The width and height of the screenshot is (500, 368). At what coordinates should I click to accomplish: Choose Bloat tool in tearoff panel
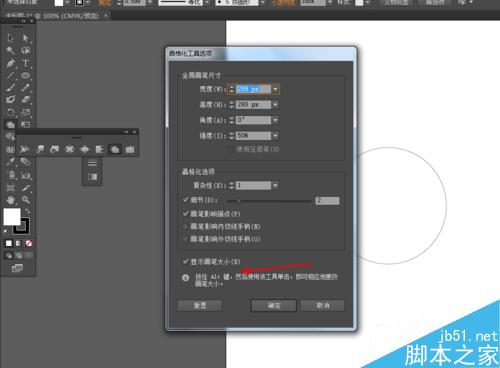pyautogui.click(x=84, y=149)
